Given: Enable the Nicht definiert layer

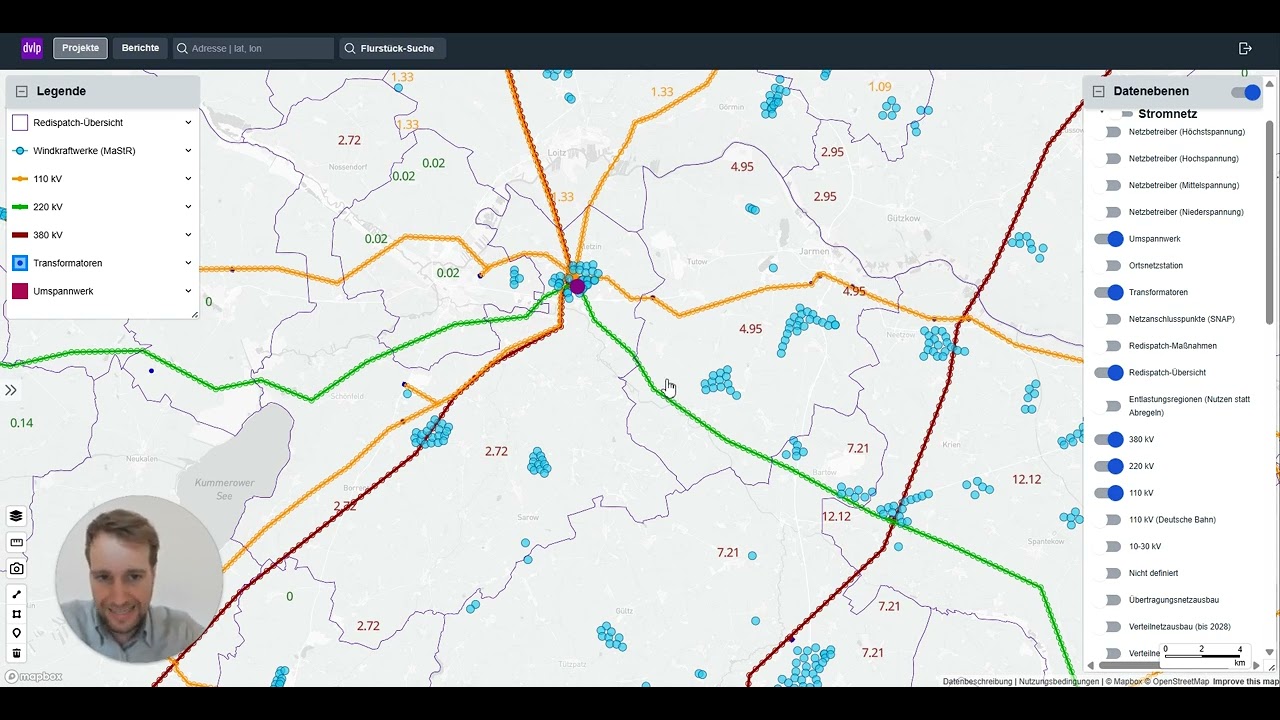Looking at the screenshot, I should (x=1109, y=573).
